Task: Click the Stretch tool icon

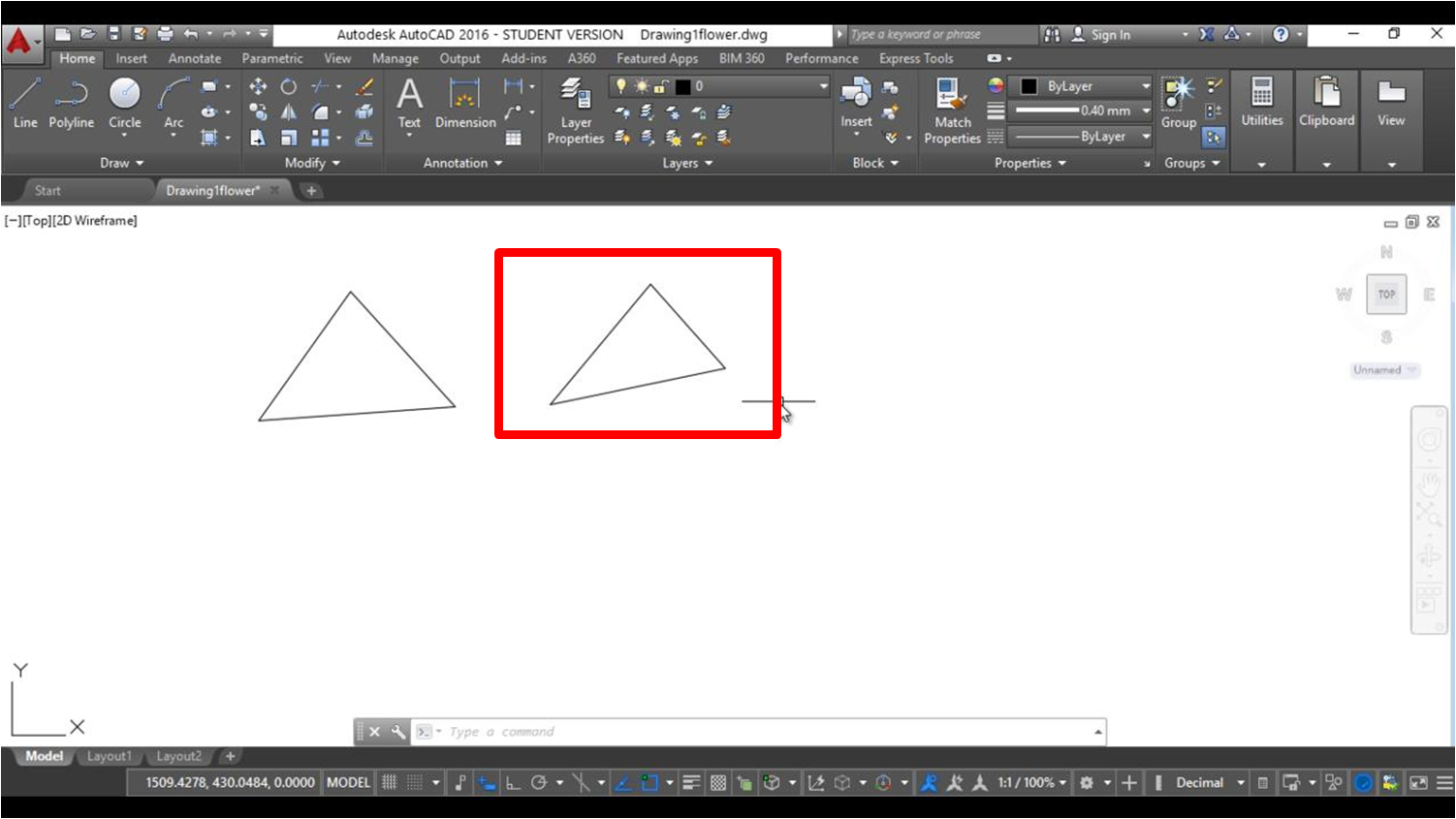Action: coord(258,138)
